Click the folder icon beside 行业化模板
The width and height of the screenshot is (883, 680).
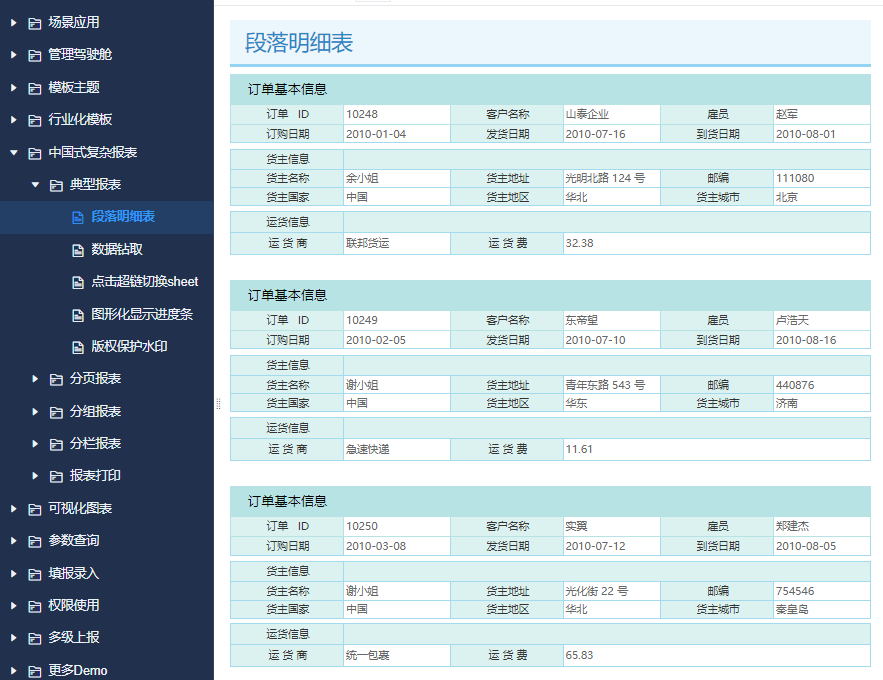tap(35, 120)
